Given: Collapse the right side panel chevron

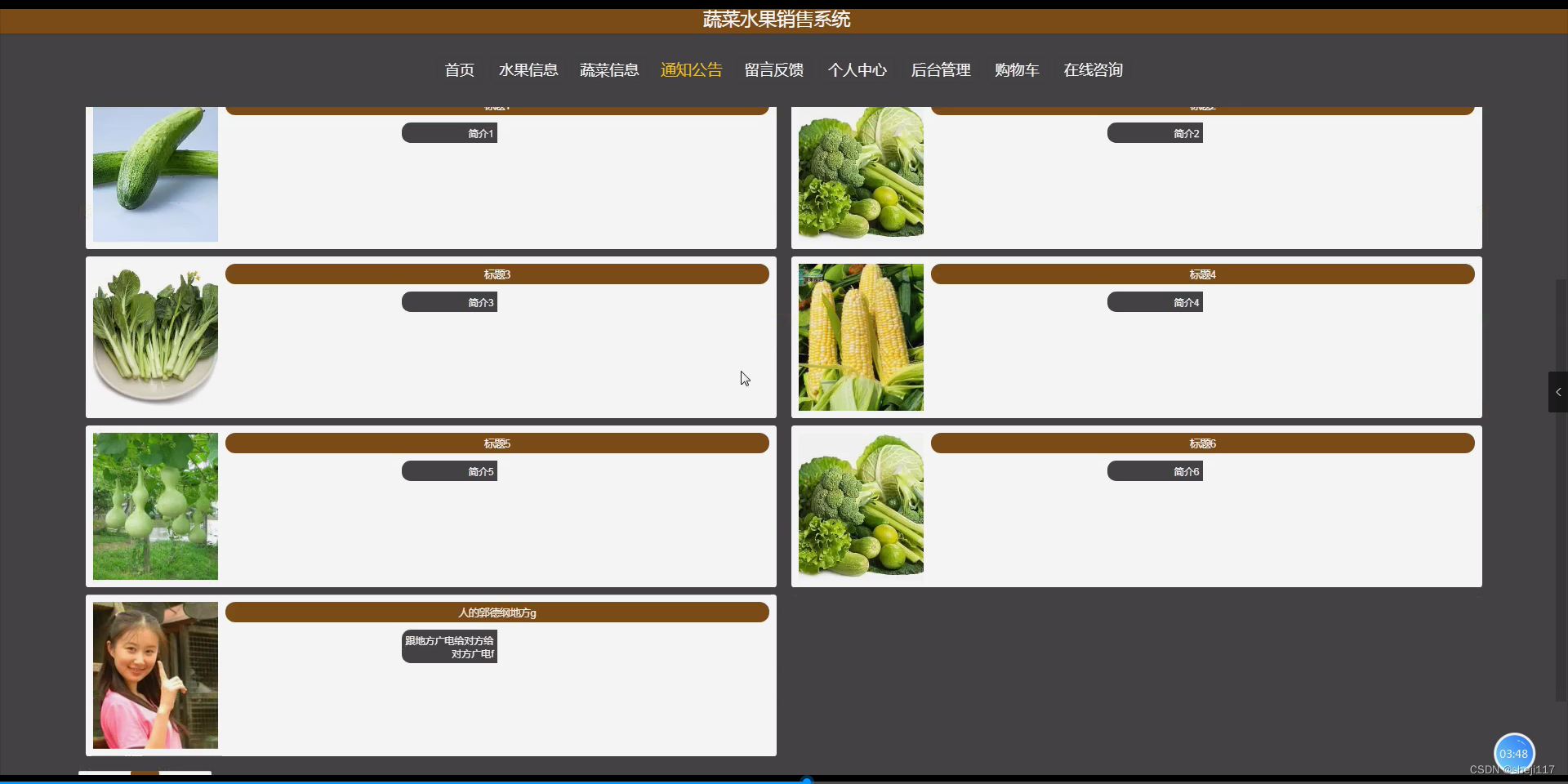Looking at the screenshot, I should tap(1557, 392).
